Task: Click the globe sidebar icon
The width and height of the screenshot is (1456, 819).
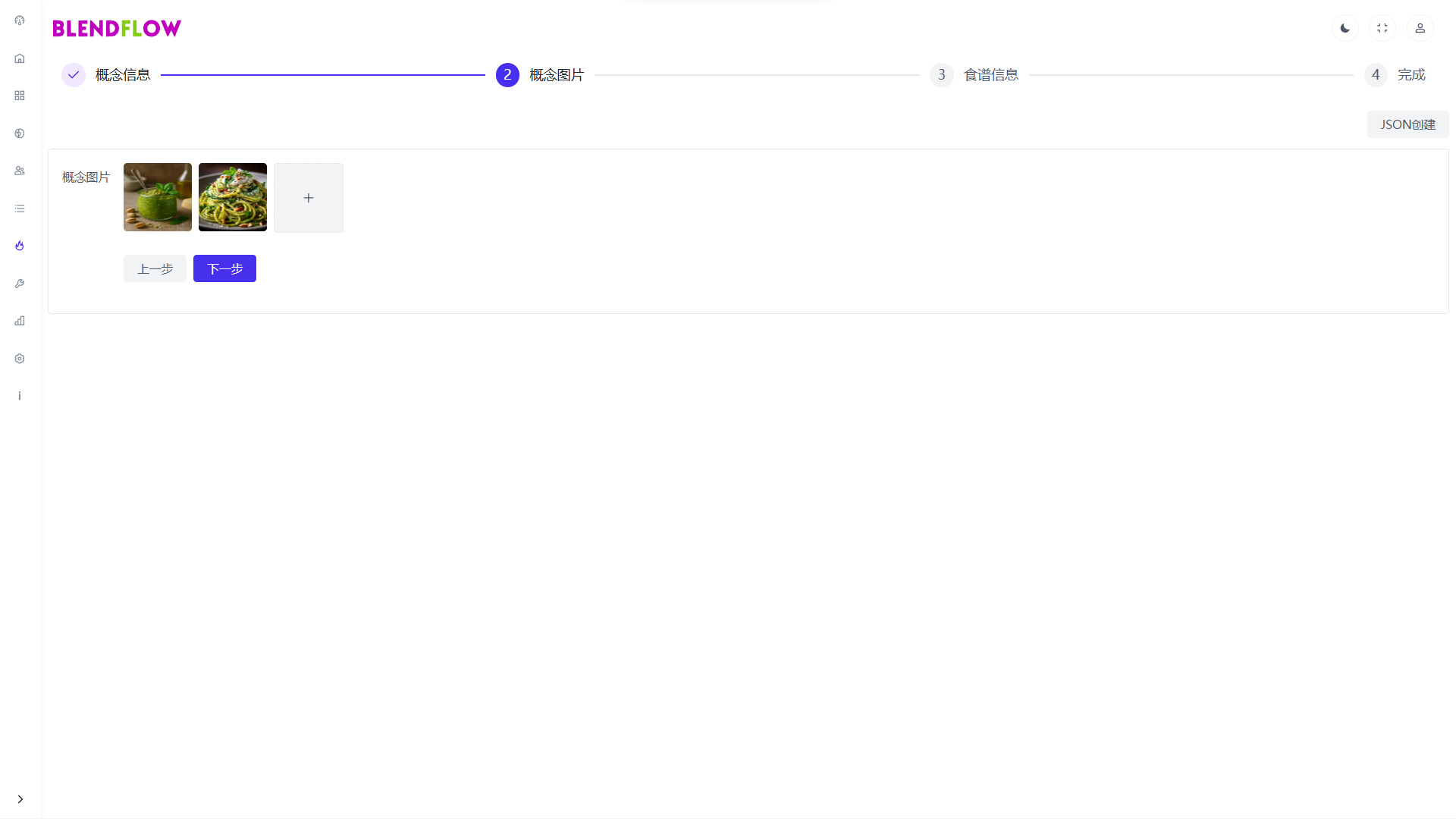Action: [20, 133]
